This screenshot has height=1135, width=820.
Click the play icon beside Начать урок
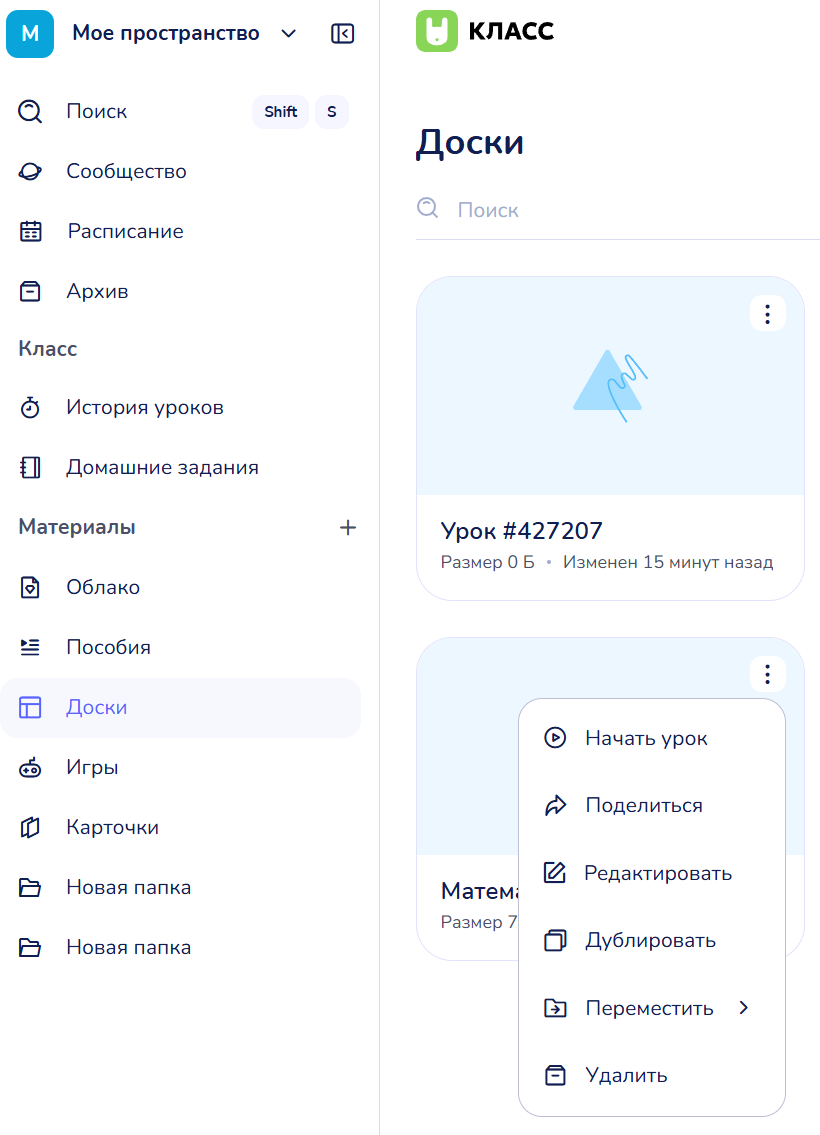pyautogui.click(x=555, y=738)
